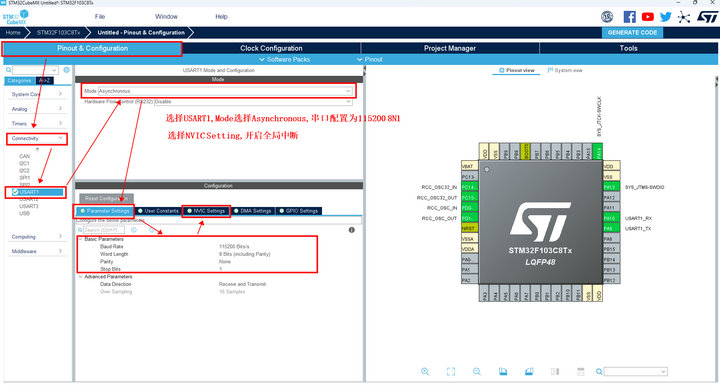Open the DMA Settings tab
Viewport: 720px width, 385px height.
click(x=253, y=211)
